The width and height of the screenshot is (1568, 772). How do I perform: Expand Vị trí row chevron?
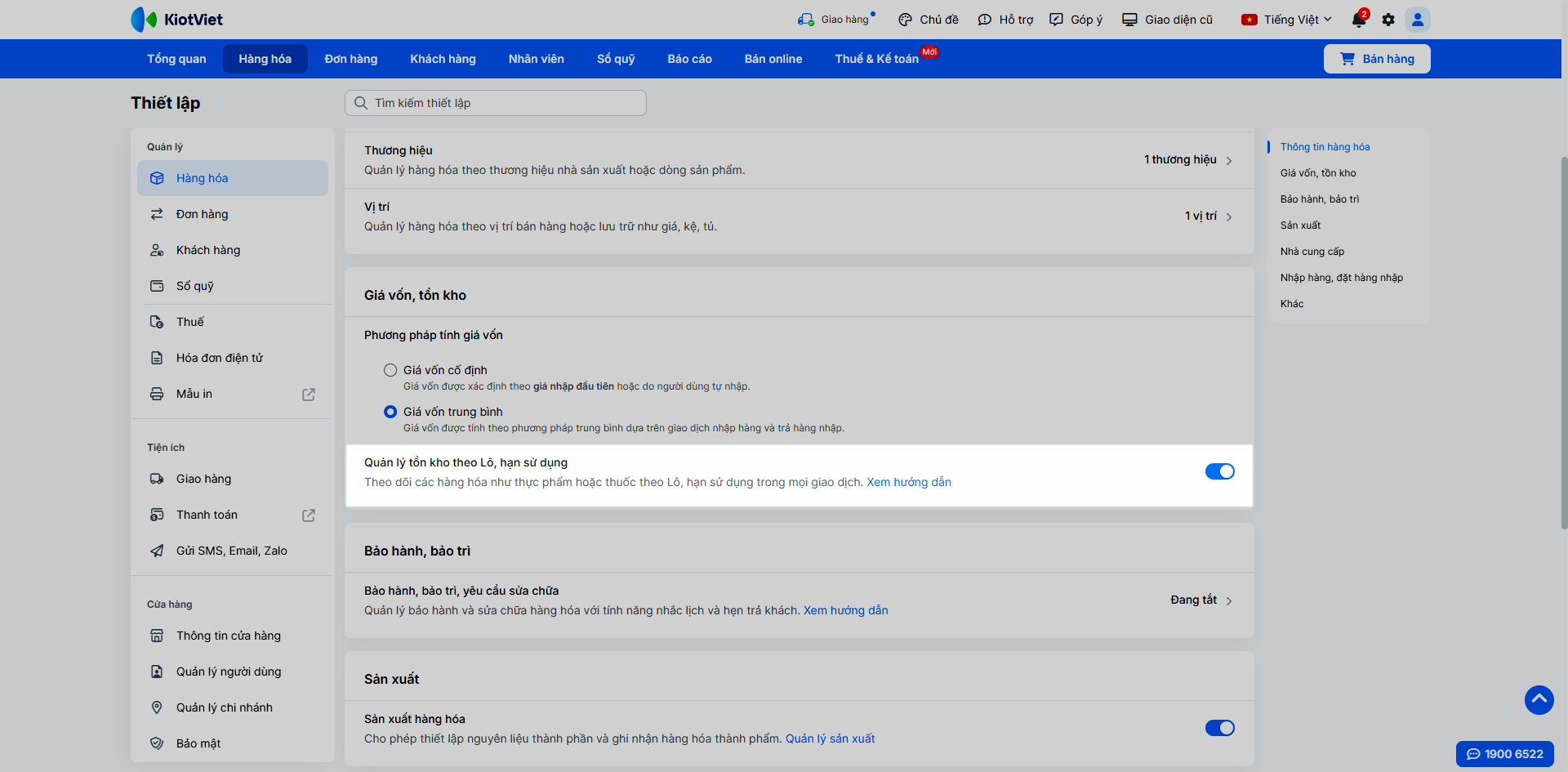(1229, 217)
